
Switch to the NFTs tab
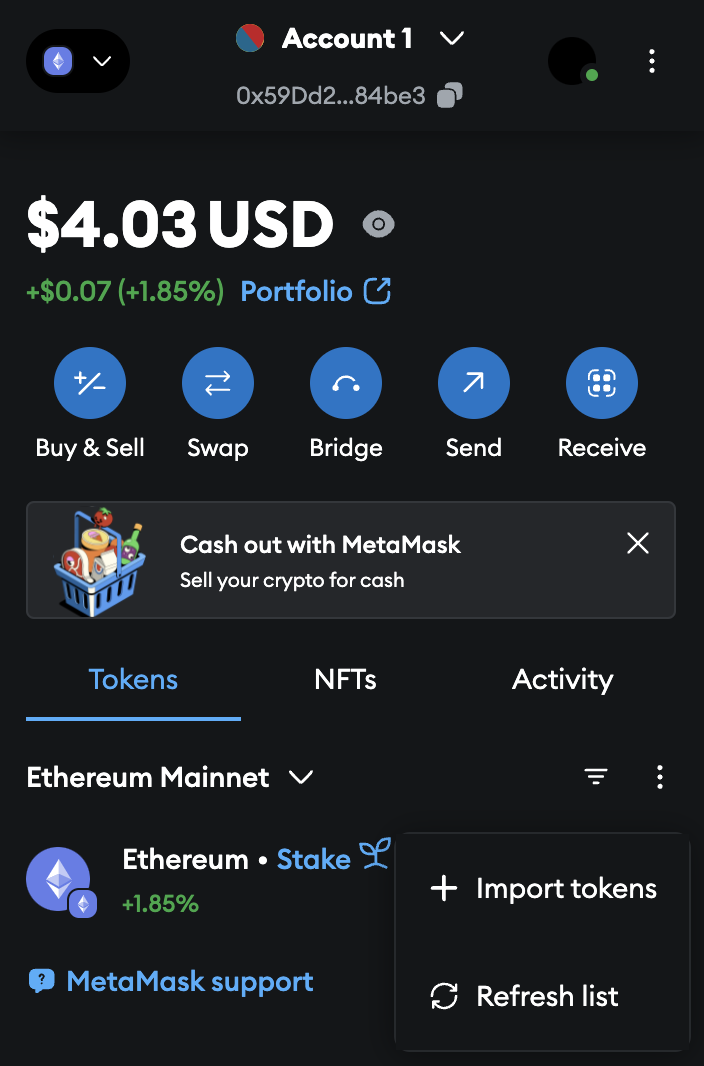coord(345,679)
